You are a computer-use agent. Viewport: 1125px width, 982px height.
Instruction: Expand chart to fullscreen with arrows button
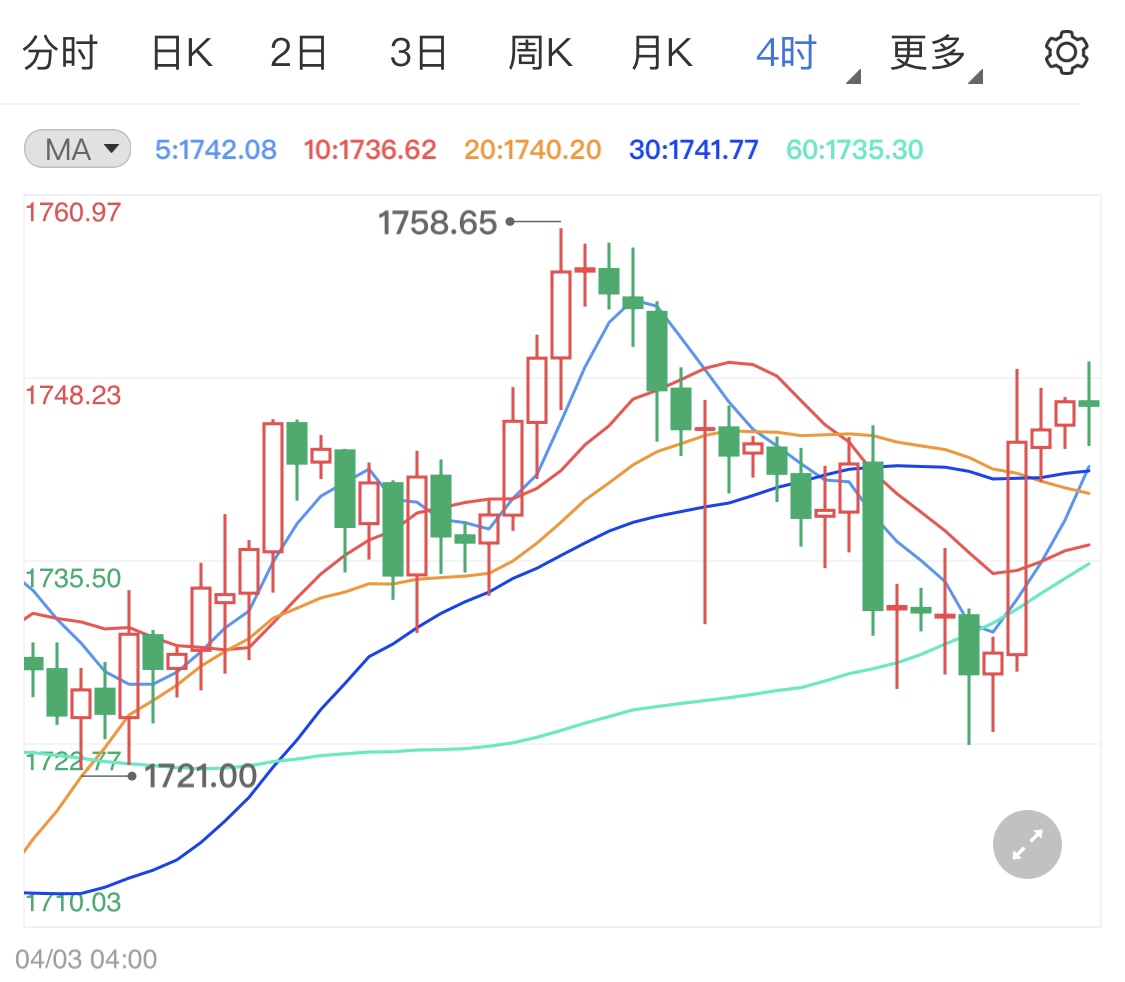point(1027,844)
